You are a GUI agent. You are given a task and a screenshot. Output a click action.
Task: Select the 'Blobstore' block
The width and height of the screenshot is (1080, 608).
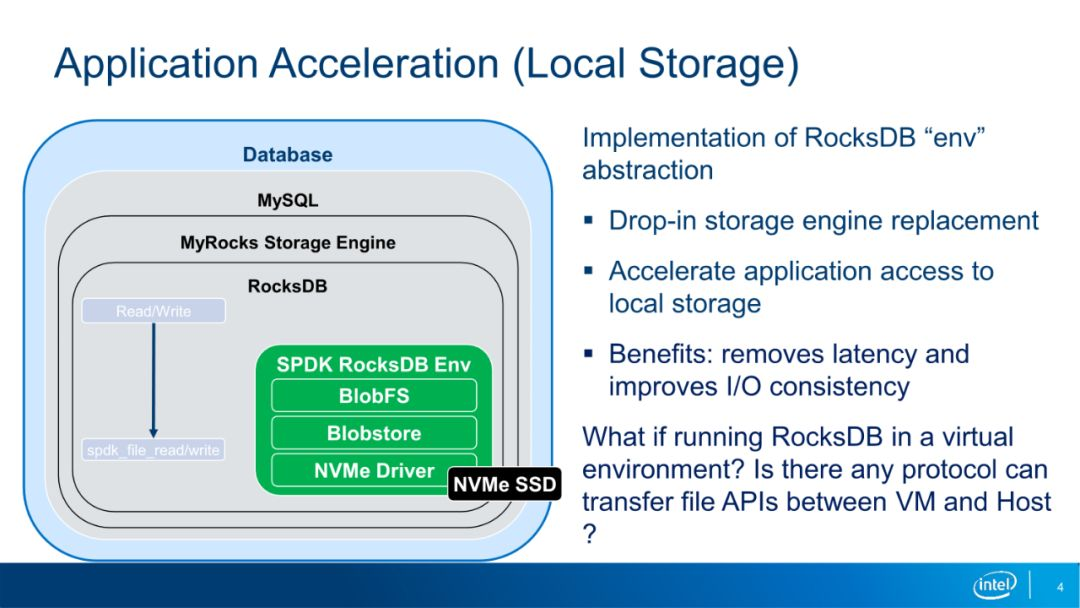[374, 433]
